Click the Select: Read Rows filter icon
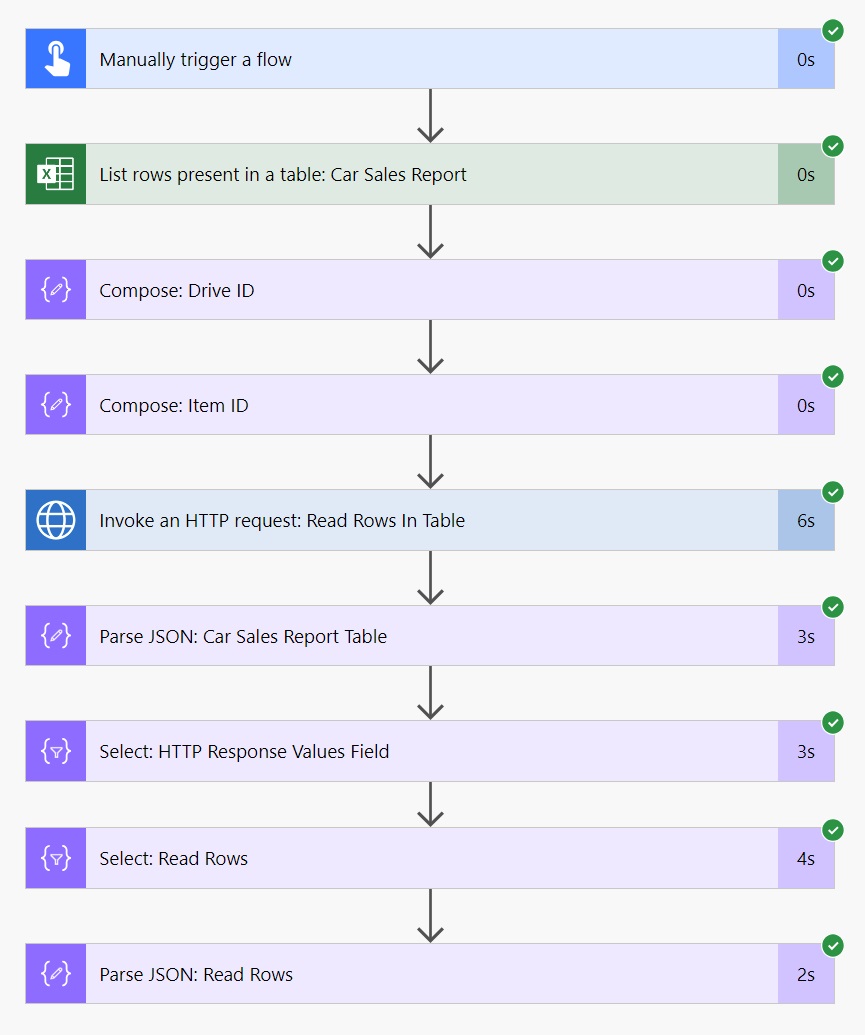 (56, 858)
